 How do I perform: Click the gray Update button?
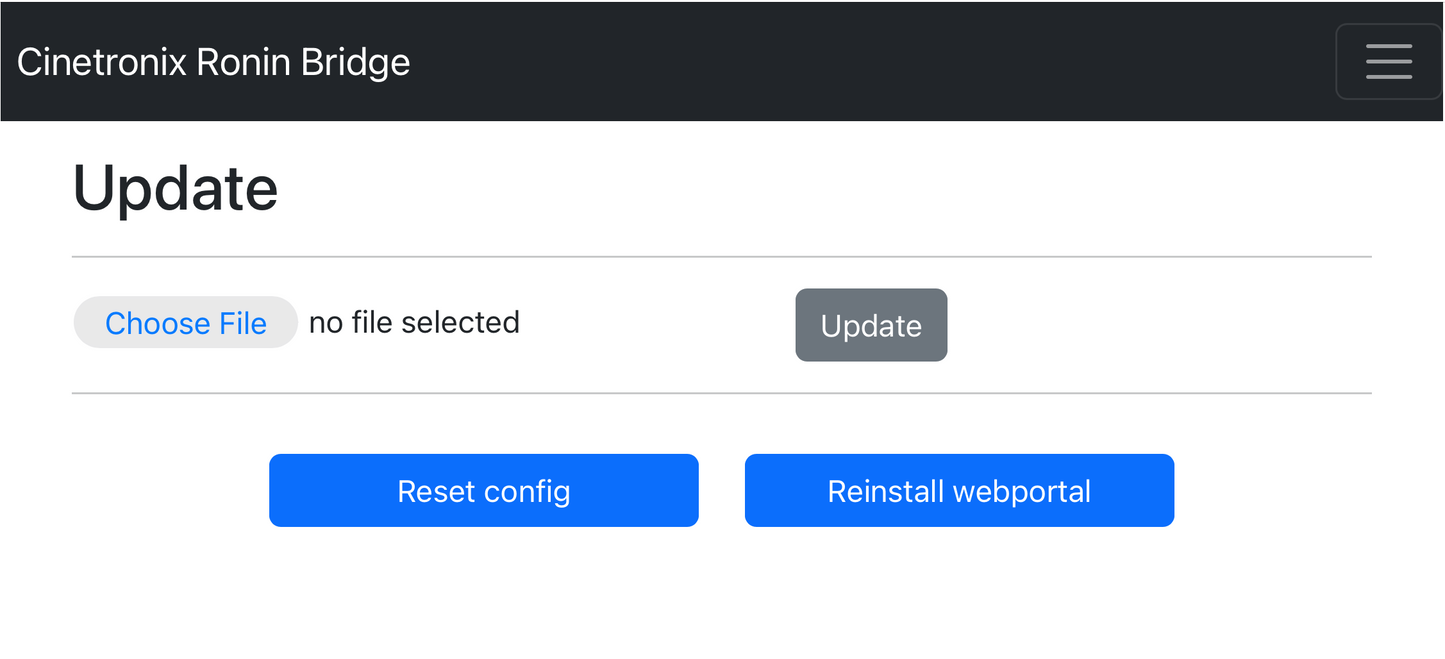(x=871, y=325)
